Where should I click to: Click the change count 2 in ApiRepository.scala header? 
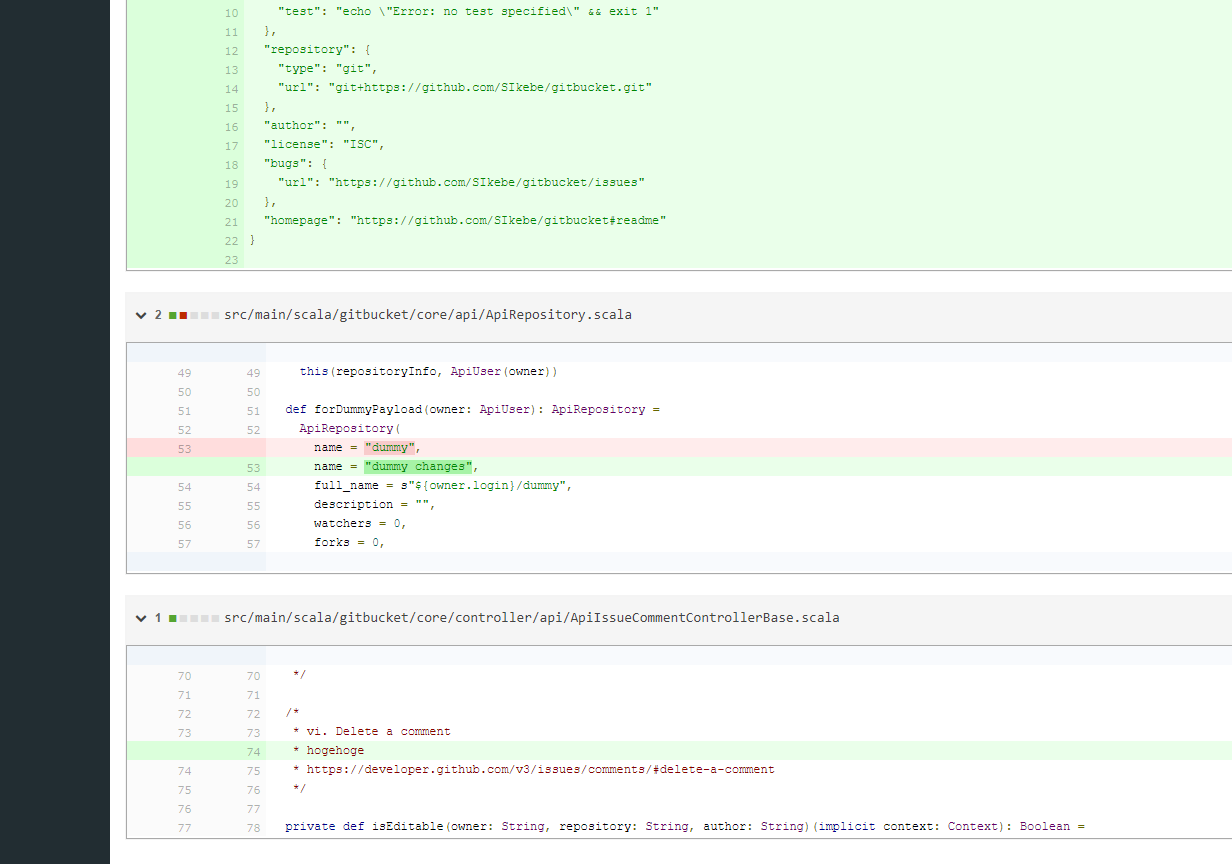pyautogui.click(x=158, y=315)
